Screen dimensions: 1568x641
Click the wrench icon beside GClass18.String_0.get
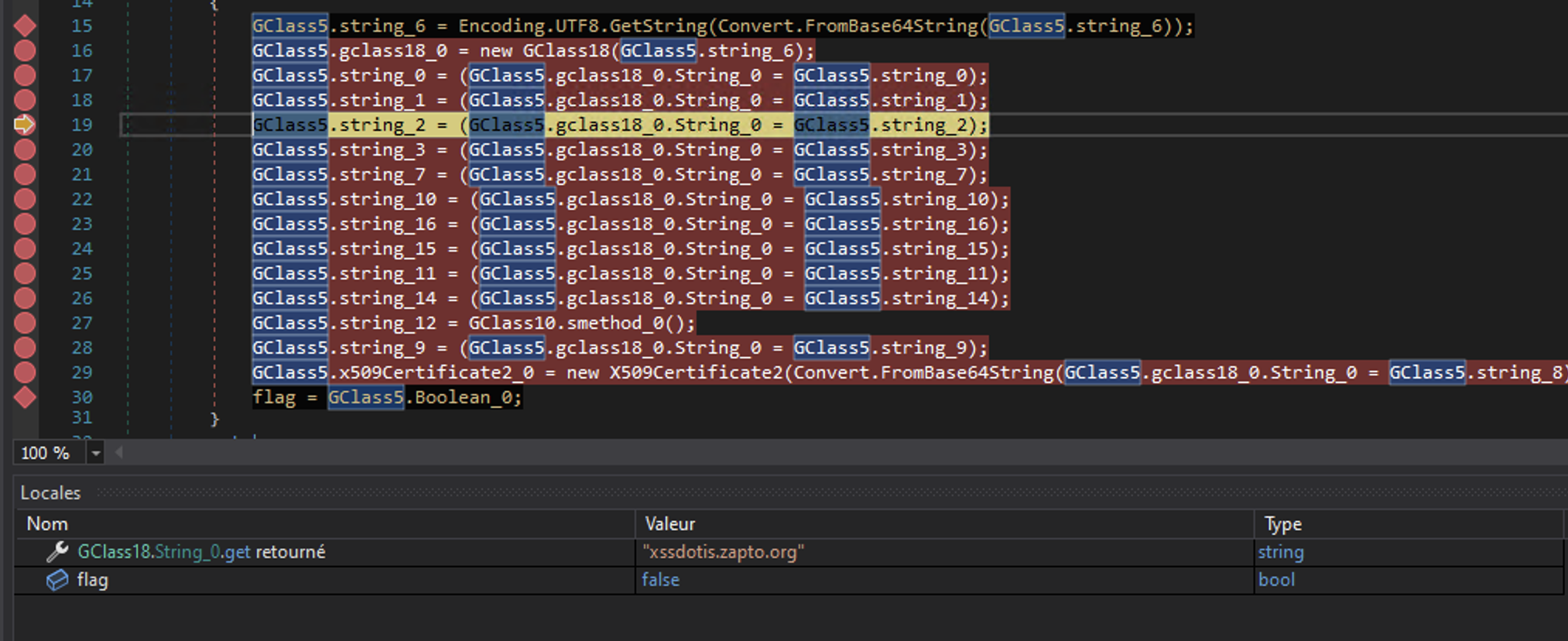click(x=57, y=552)
